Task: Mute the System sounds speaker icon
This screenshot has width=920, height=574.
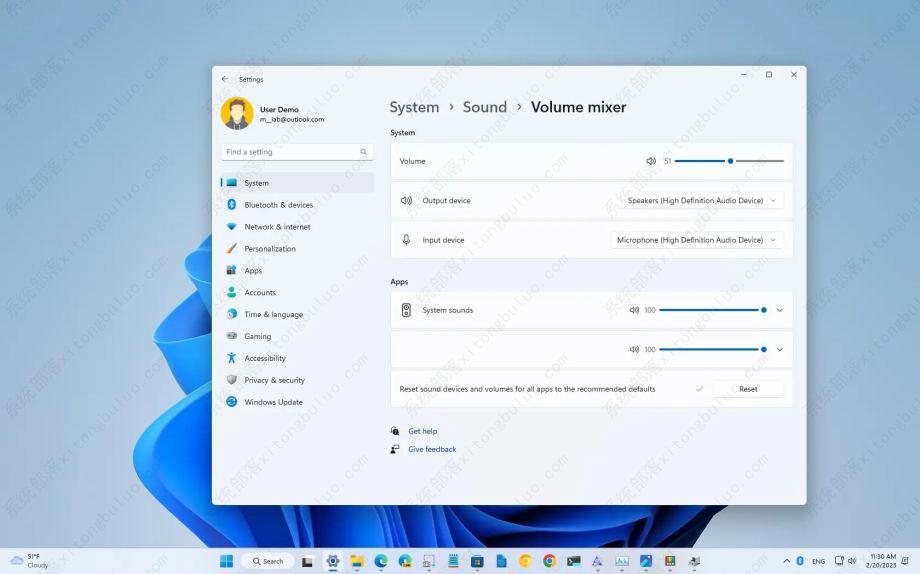Action: [x=634, y=310]
